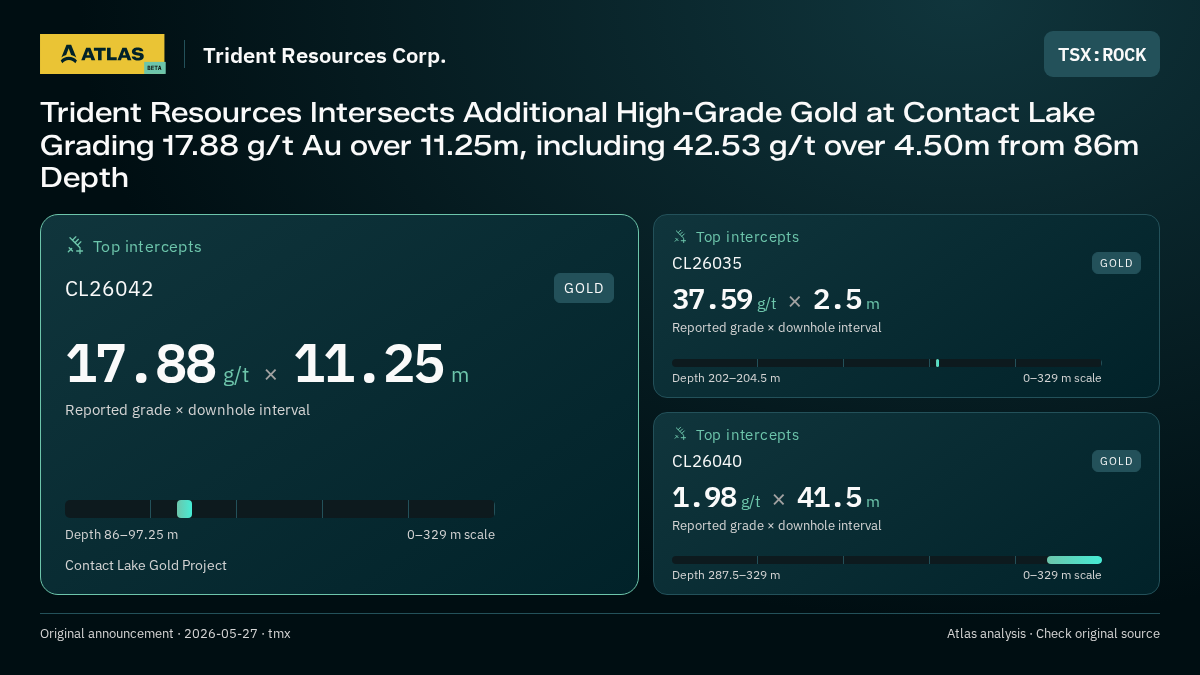Select the depth segment on the CL26040 bar
Image resolution: width=1200 pixels, height=675 pixels.
point(1074,560)
